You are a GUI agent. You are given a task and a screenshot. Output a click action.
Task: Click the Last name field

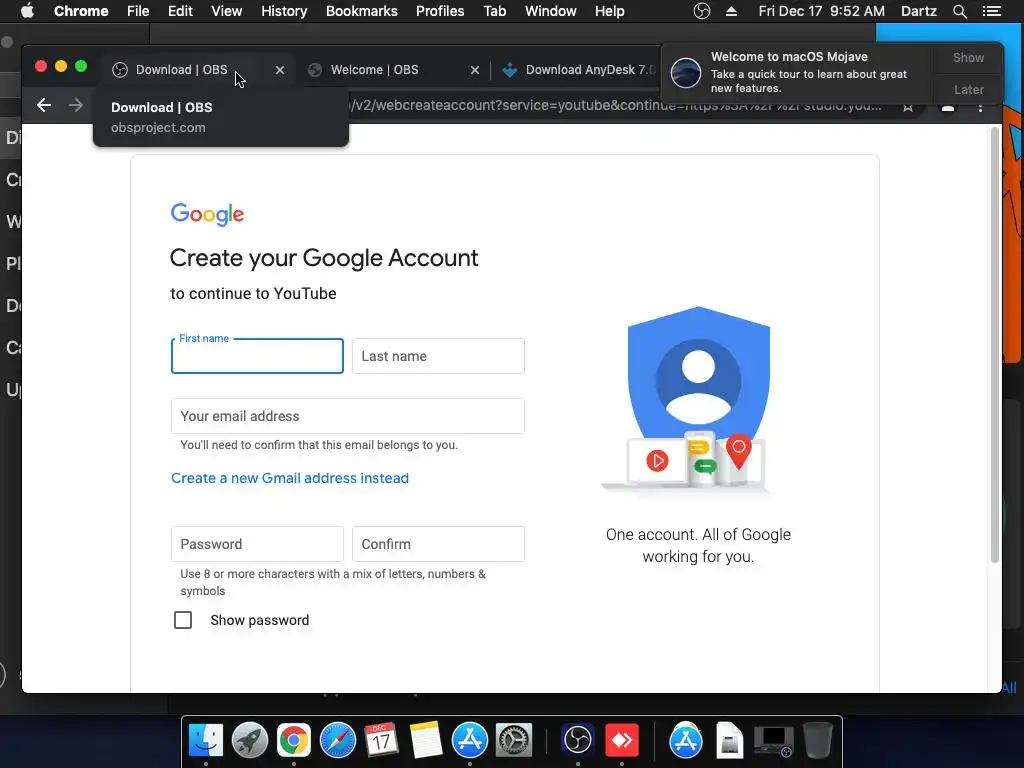438,356
